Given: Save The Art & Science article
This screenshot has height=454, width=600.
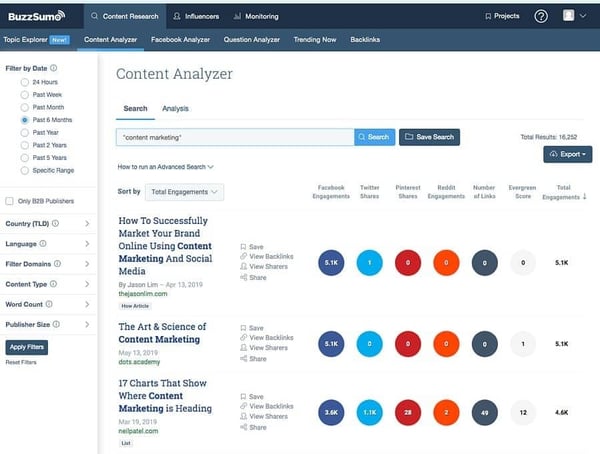Looking at the screenshot, I should click(x=252, y=328).
